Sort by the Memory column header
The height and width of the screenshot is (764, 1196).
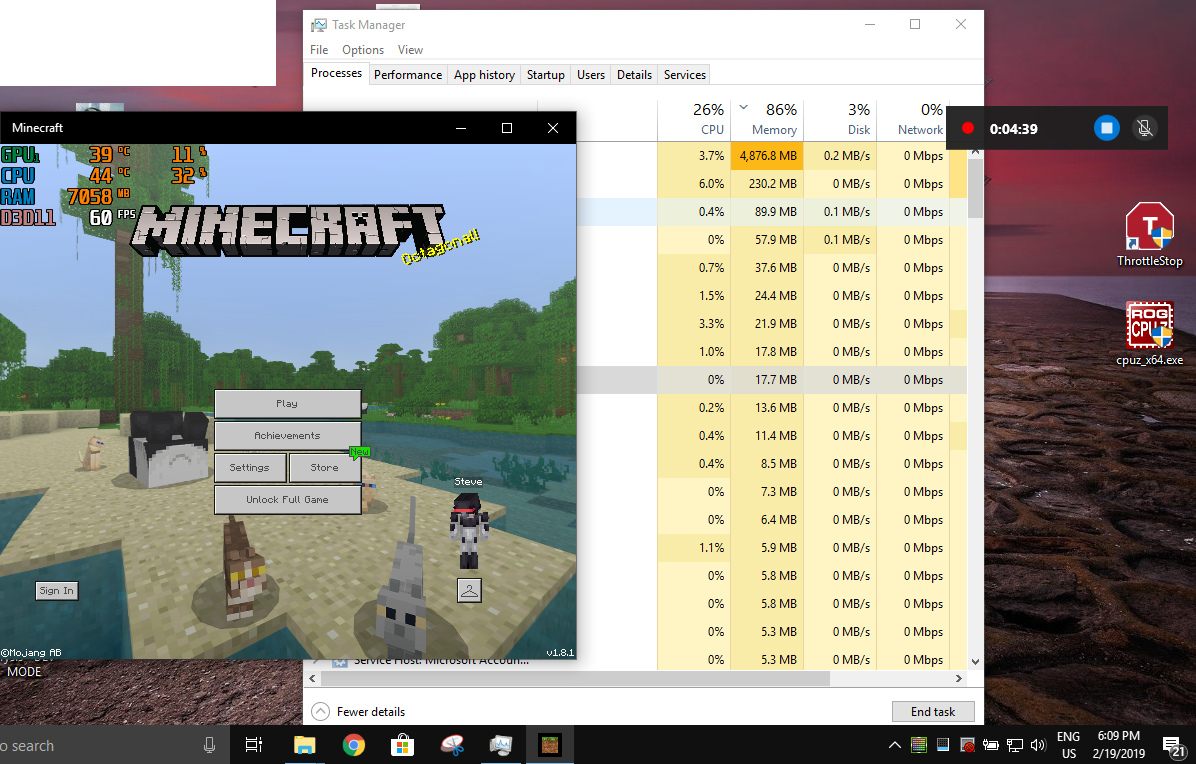[x=767, y=120]
